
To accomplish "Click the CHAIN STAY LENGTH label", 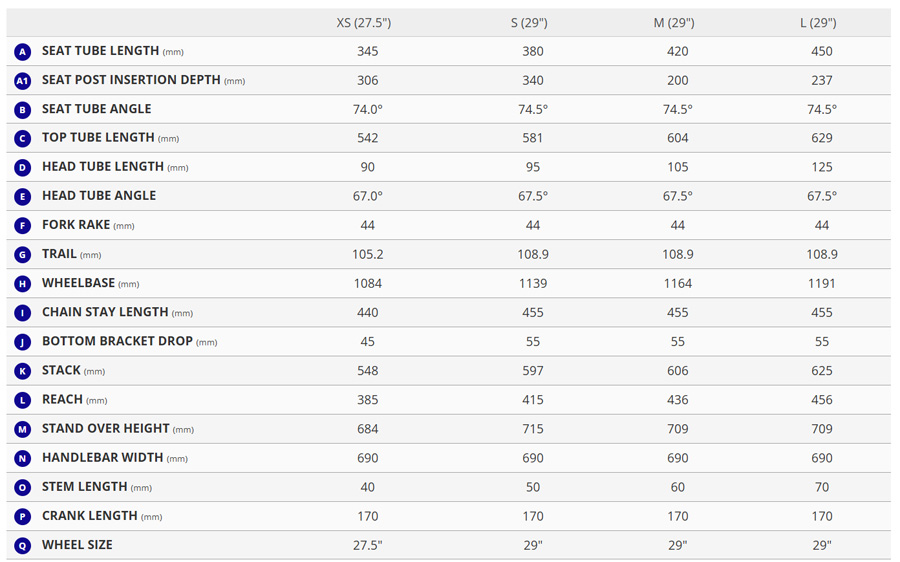I will pos(105,313).
